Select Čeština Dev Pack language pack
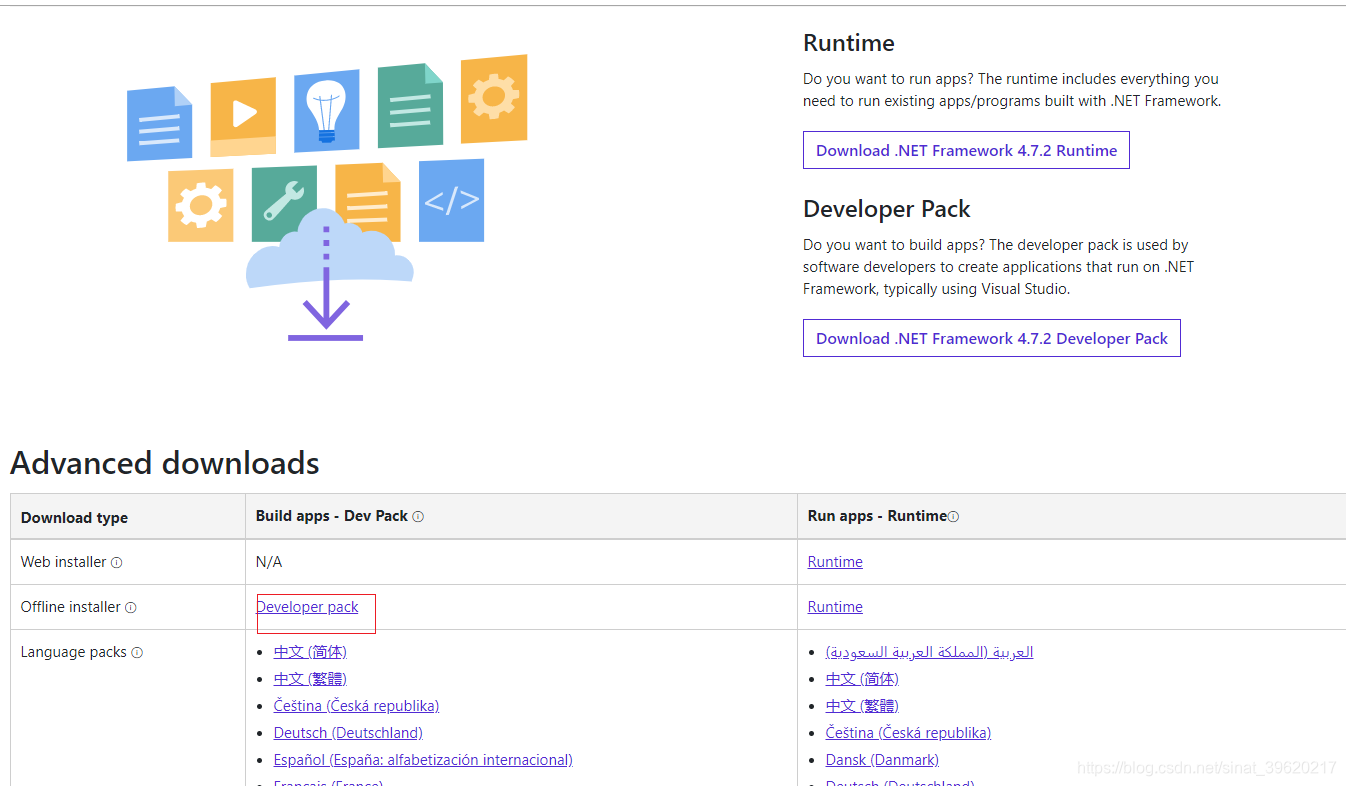The width and height of the screenshot is (1346, 786). coord(356,706)
